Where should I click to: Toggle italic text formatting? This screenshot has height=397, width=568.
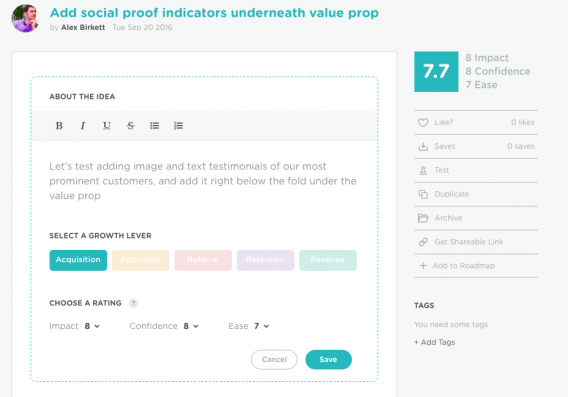tap(83, 126)
